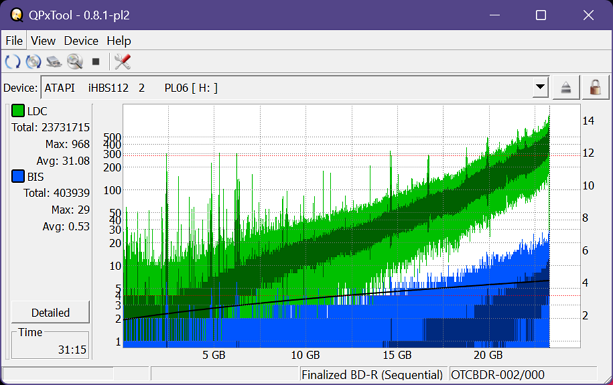The height and width of the screenshot is (385, 613).
Task: Click the refresh device list arrows icon
Action: [13, 62]
